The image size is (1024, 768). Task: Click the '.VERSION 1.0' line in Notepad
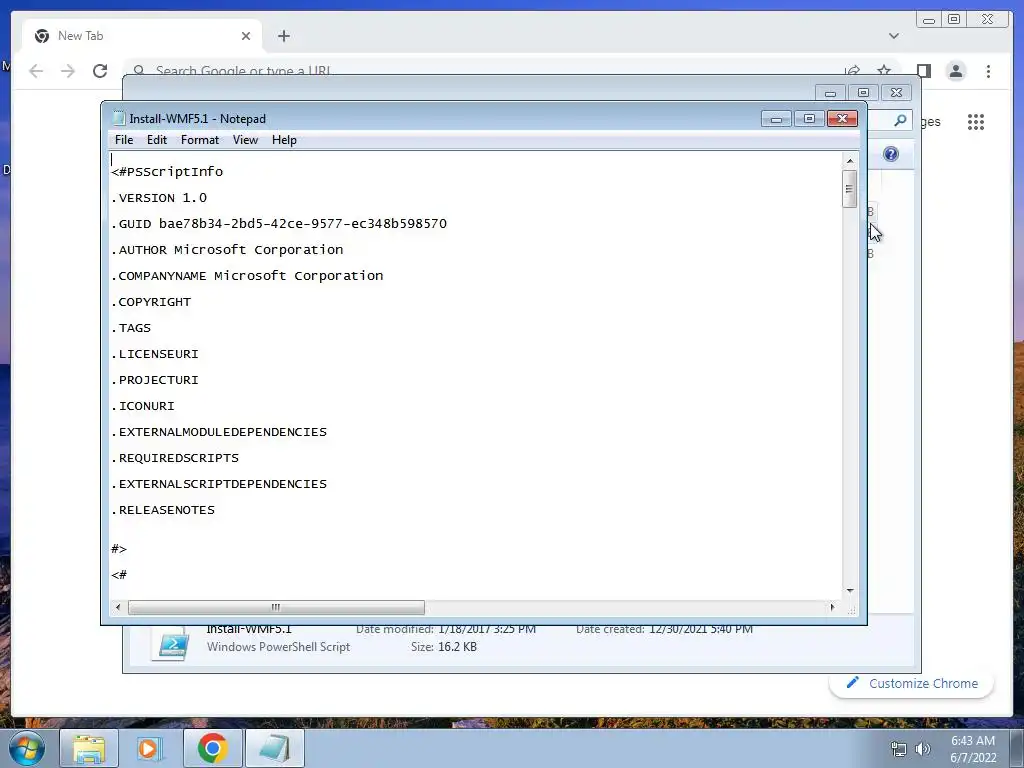pyautogui.click(x=159, y=198)
